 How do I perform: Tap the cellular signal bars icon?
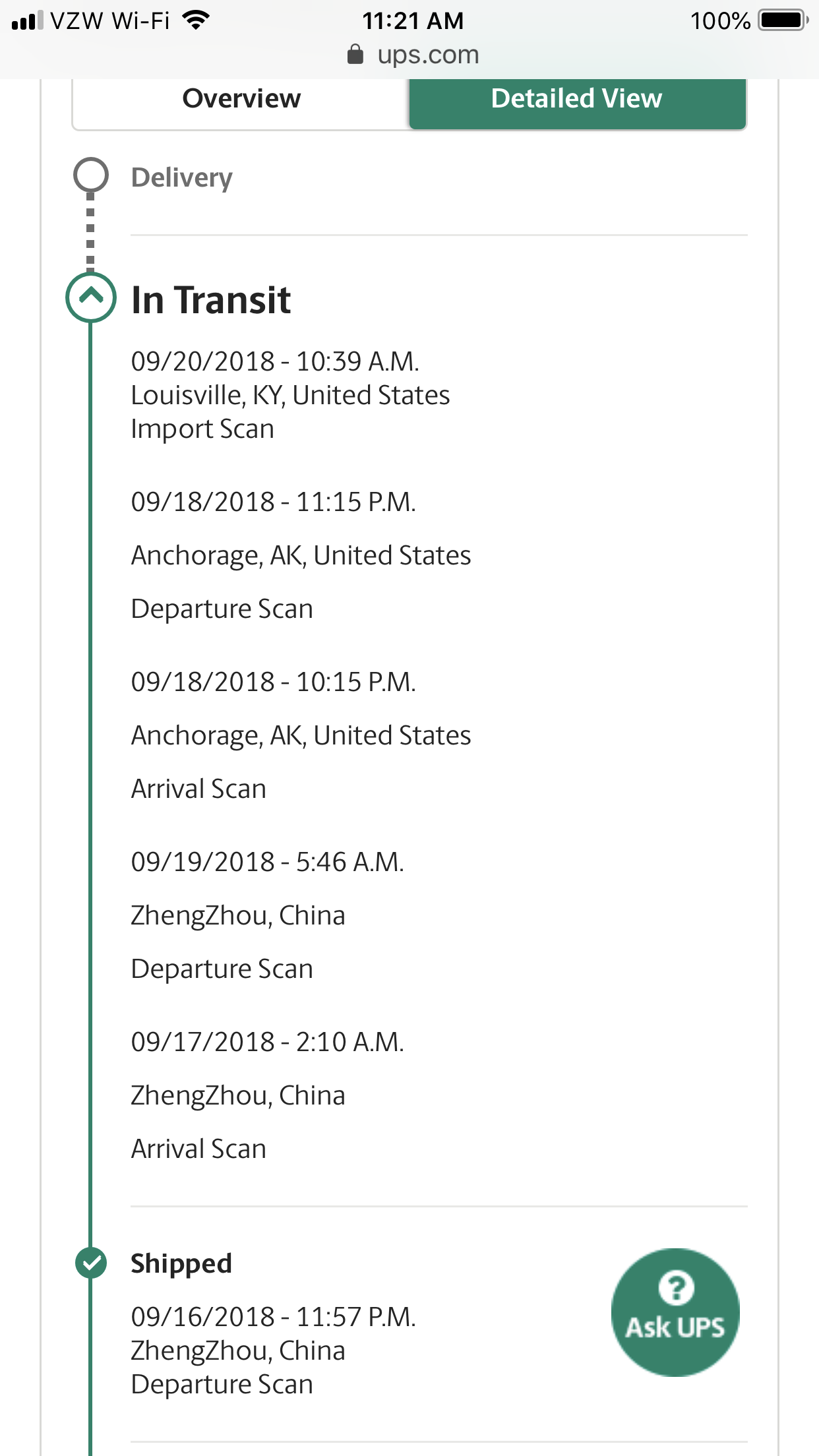coord(27,20)
